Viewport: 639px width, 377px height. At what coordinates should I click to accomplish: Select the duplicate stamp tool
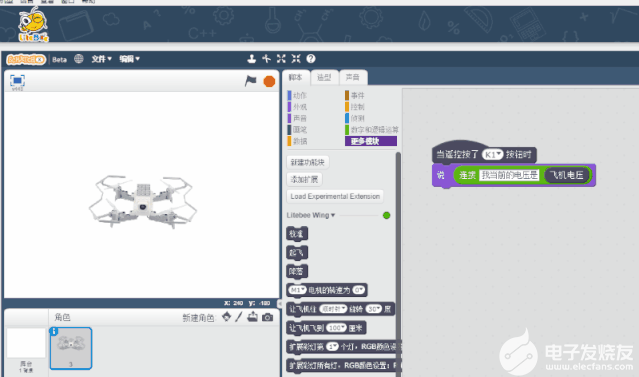point(251,59)
